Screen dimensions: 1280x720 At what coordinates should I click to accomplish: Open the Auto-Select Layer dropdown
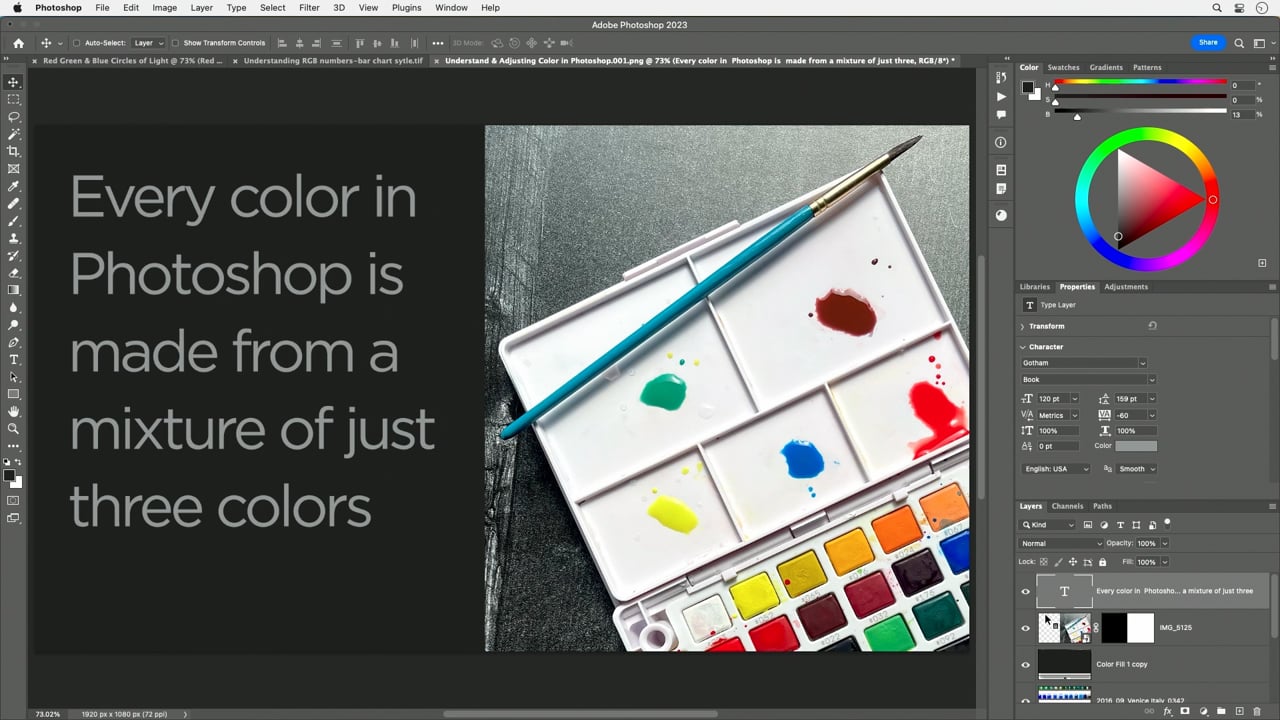coord(148,43)
